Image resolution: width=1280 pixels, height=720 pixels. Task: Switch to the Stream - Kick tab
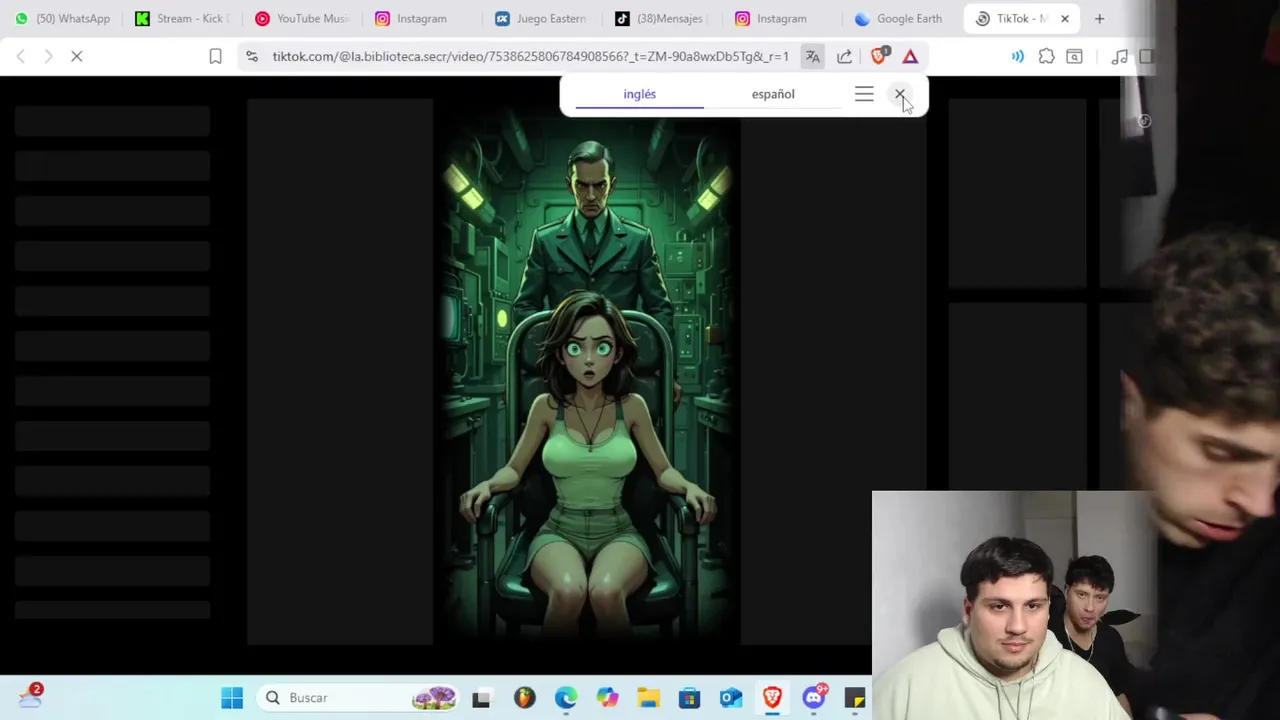pyautogui.click(x=182, y=18)
